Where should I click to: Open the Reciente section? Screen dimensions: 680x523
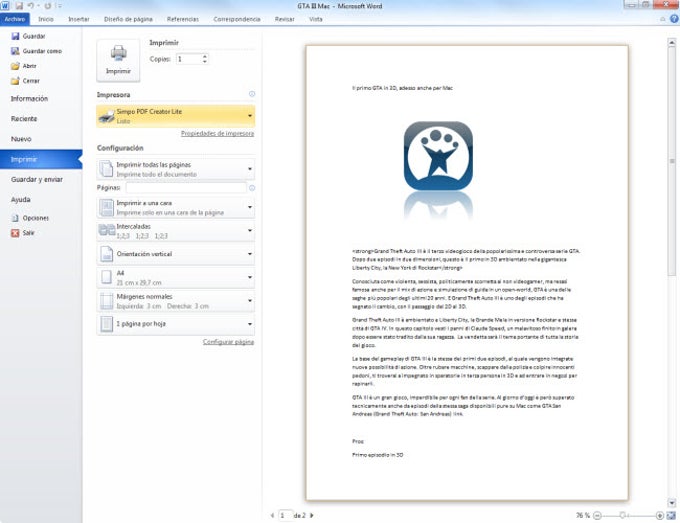click(x=41, y=119)
